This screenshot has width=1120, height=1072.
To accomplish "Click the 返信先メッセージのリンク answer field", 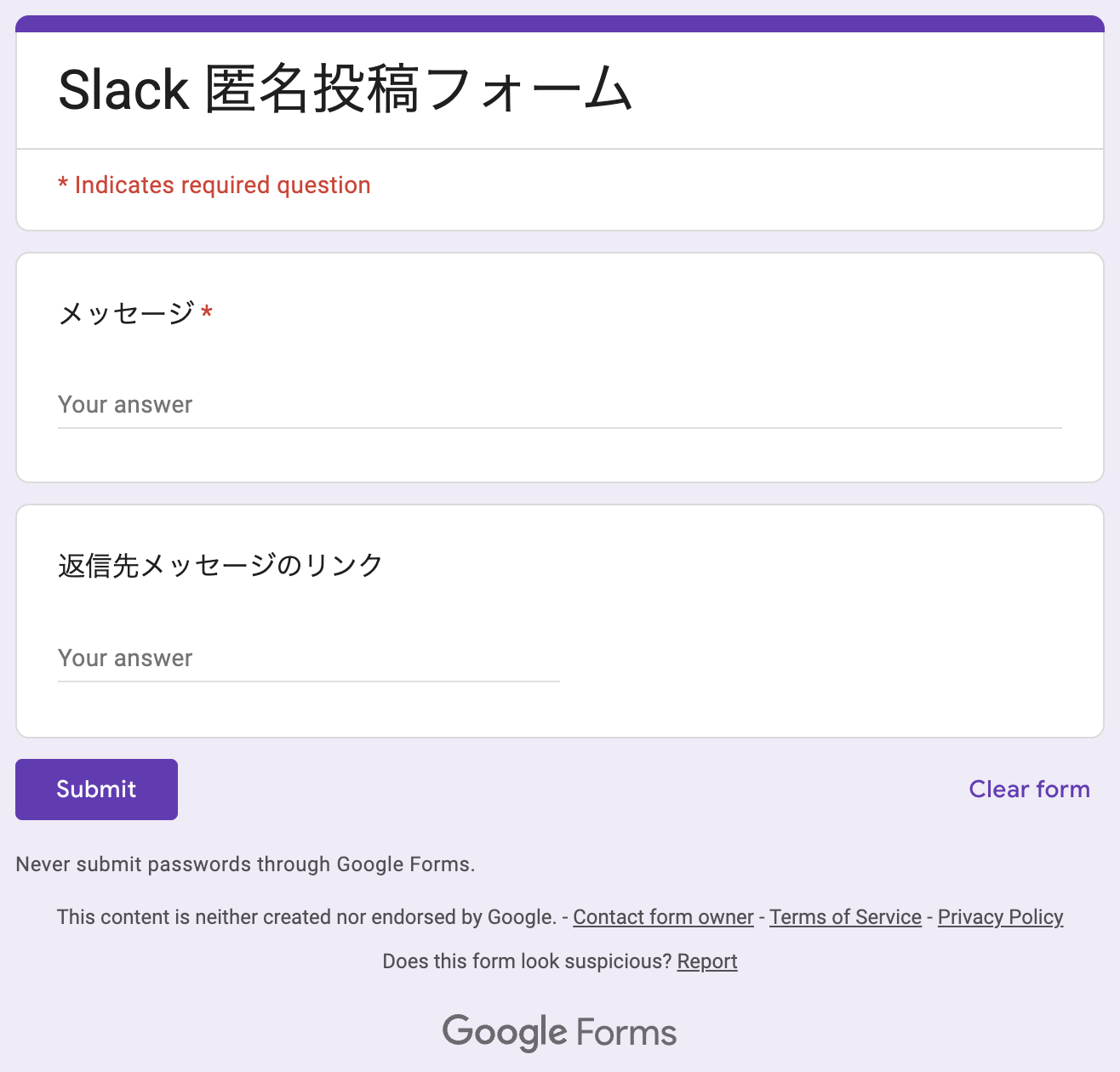I will [x=308, y=659].
